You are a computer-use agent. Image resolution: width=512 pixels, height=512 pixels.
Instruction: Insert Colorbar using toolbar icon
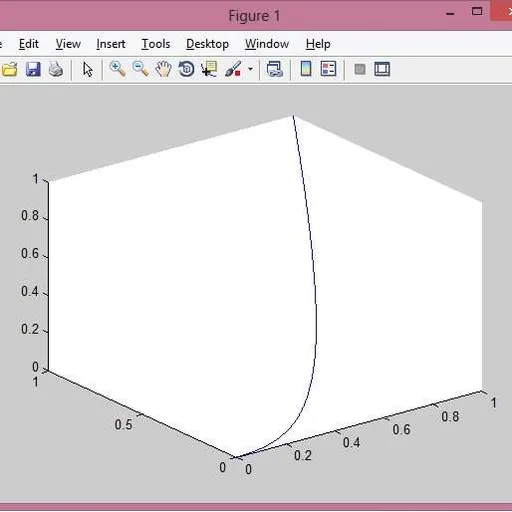pyautogui.click(x=306, y=69)
